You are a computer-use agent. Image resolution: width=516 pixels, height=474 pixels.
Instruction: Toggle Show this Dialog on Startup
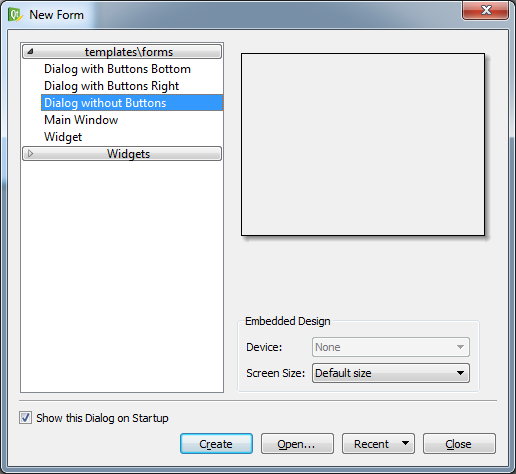(25, 418)
